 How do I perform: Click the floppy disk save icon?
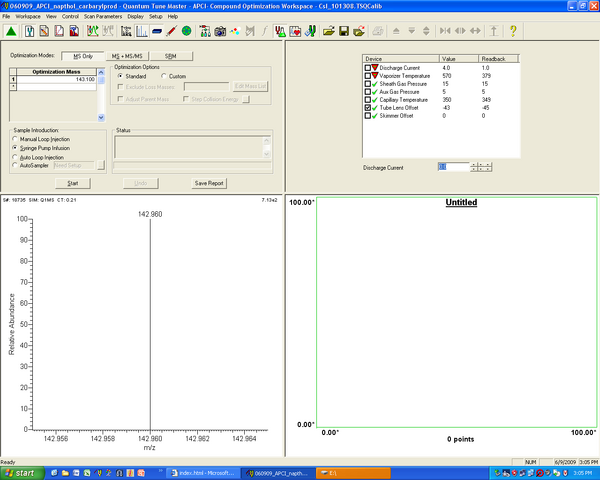coord(344,31)
